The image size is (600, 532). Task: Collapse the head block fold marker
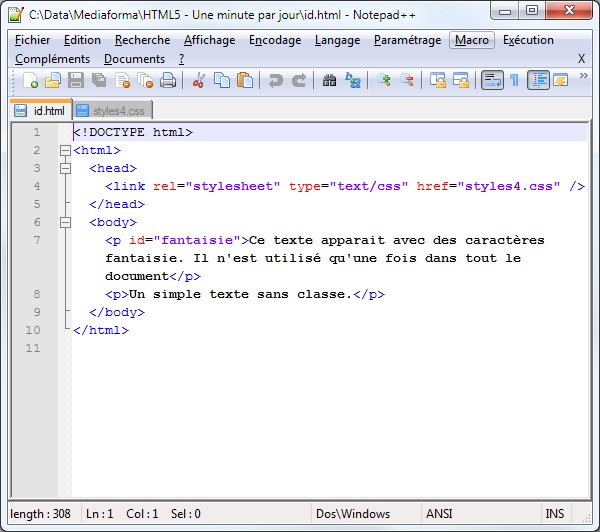65,168
